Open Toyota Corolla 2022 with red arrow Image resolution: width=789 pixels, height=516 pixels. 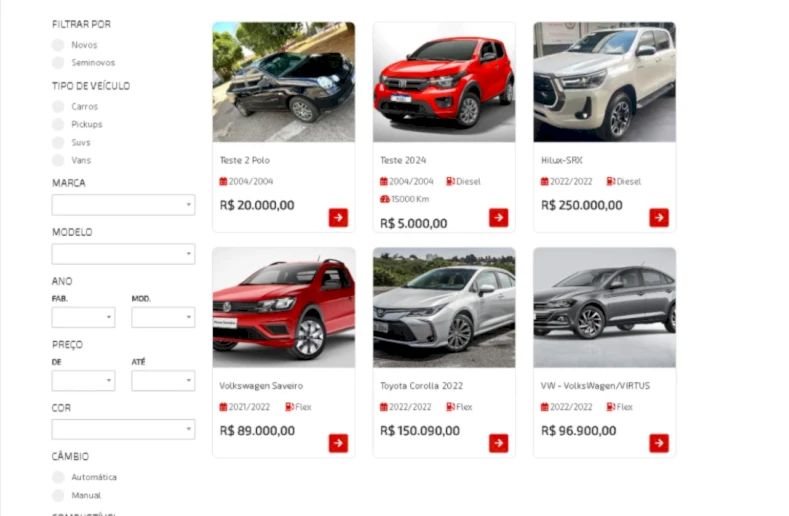[x=499, y=443]
